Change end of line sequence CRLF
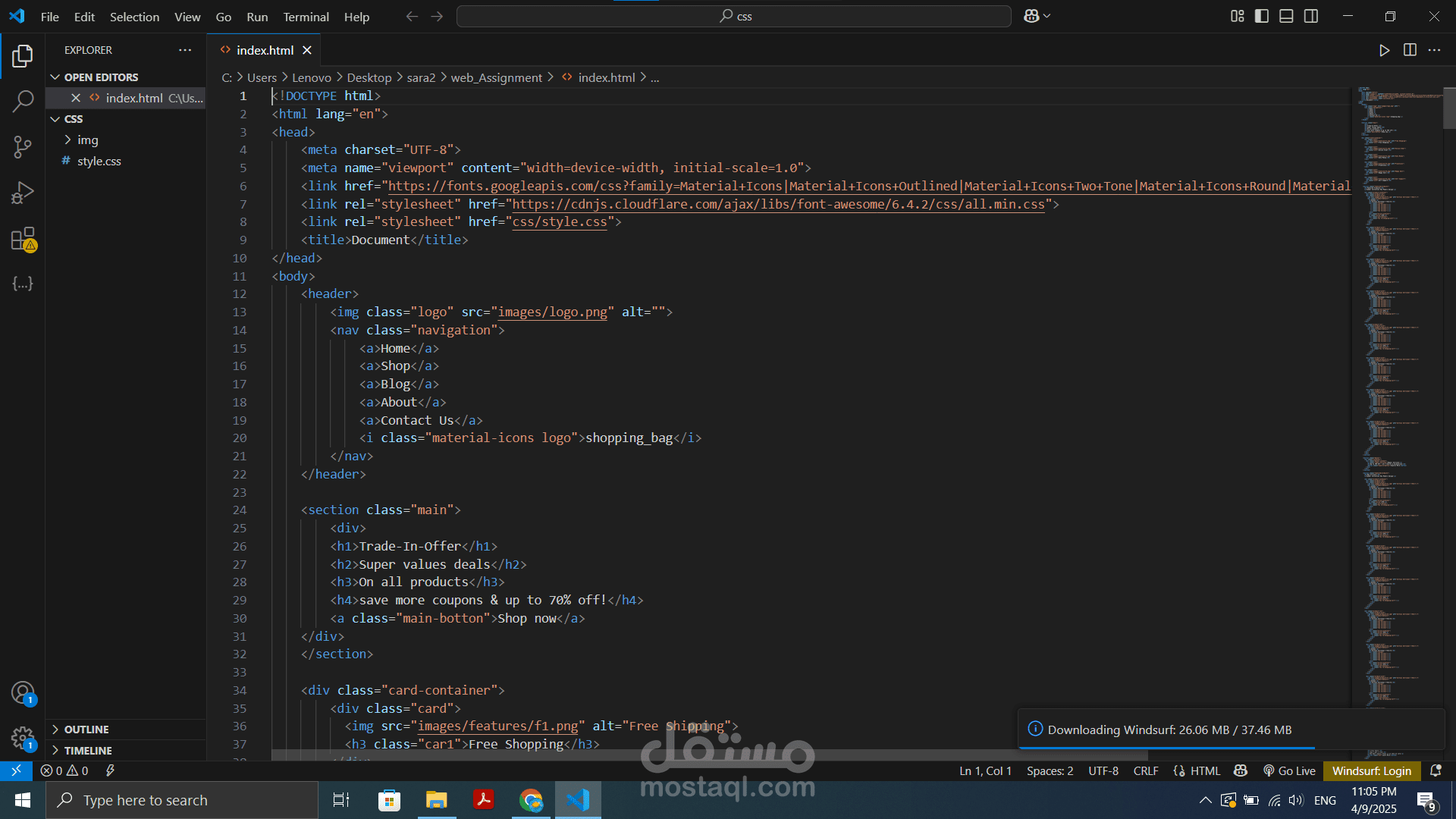The image size is (1456, 819). click(1146, 770)
